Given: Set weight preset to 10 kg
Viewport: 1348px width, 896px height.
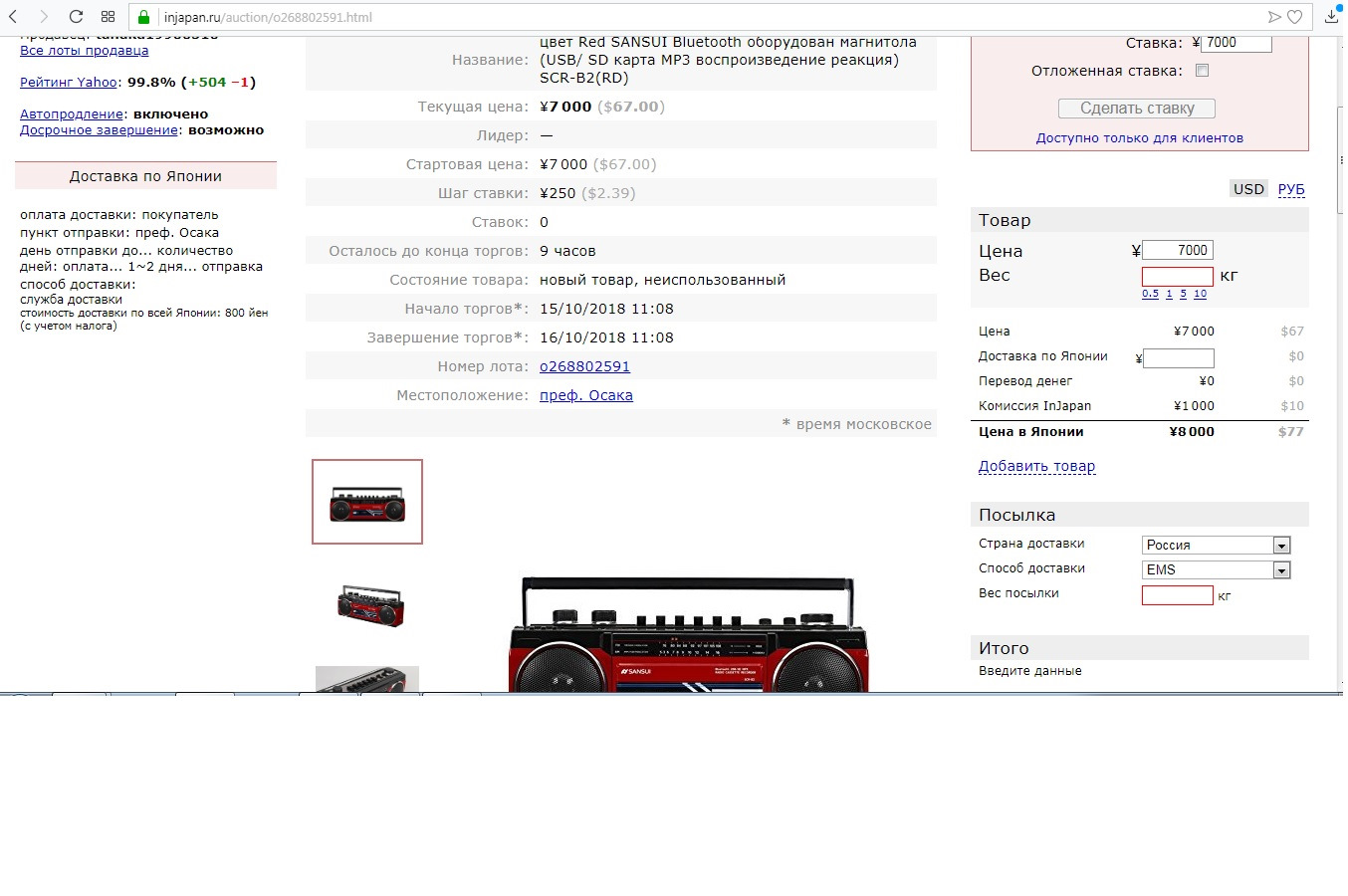Looking at the screenshot, I should point(1200,294).
